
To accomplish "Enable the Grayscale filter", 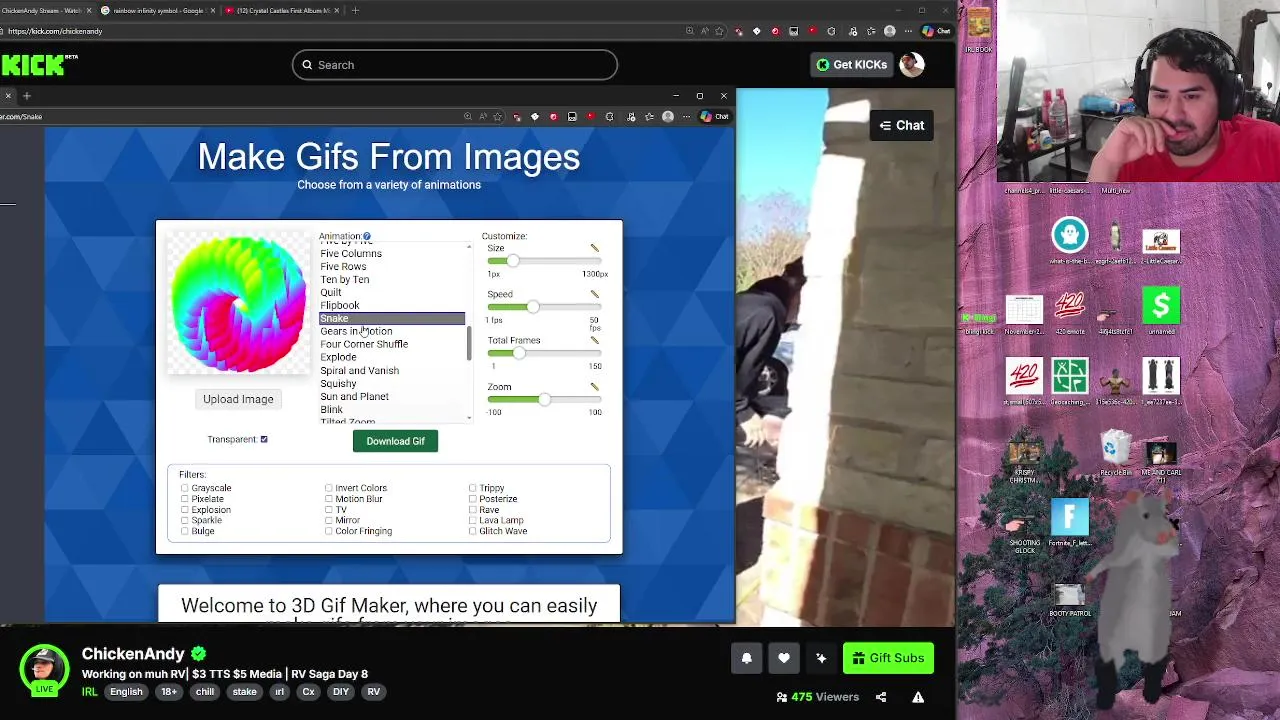I will click(x=185, y=488).
